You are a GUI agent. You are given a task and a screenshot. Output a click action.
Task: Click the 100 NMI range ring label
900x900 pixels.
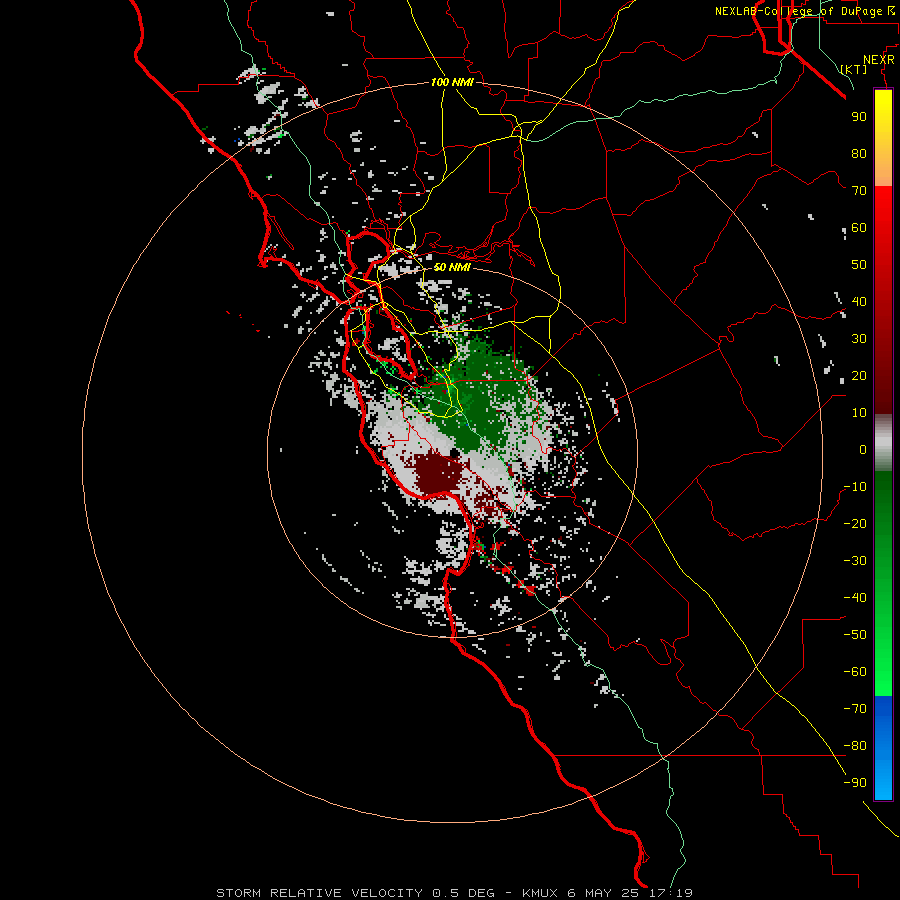point(452,82)
